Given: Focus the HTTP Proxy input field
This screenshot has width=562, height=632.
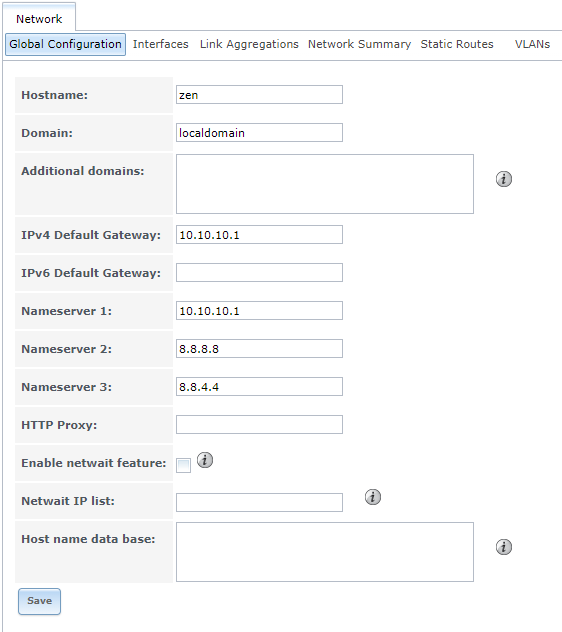Looking at the screenshot, I should (259, 424).
